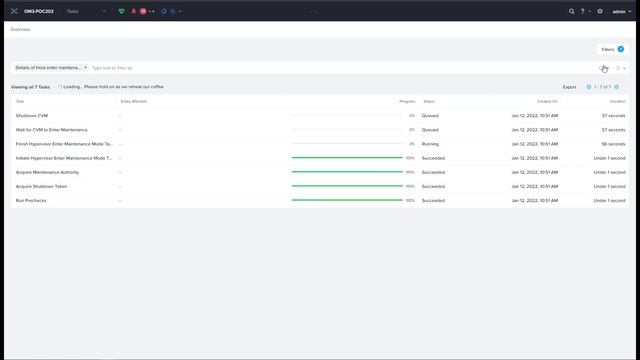This screenshot has height=360, width=640.
Task: Select the Overview tab
Action: pyautogui.click(x=20, y=29)
